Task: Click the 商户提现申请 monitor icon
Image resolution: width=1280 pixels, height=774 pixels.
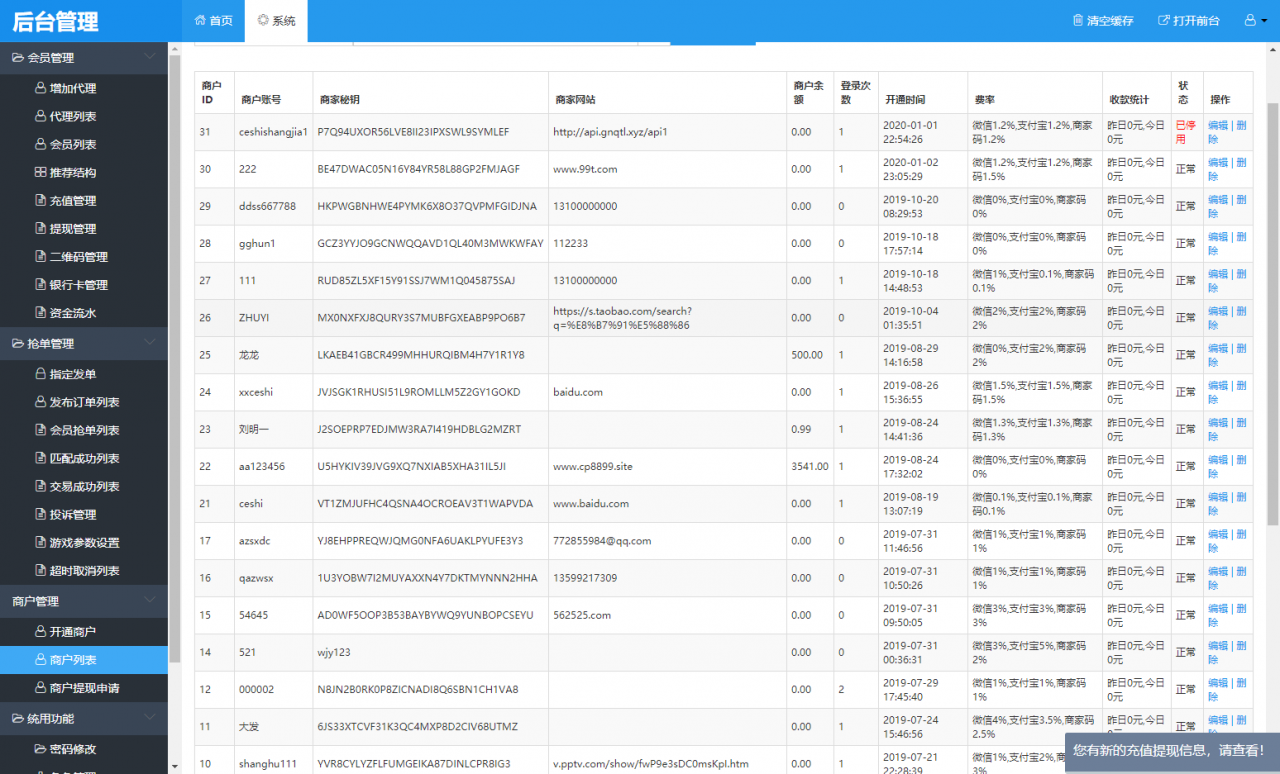Action: pyautogui.click(x=40, y=688)
